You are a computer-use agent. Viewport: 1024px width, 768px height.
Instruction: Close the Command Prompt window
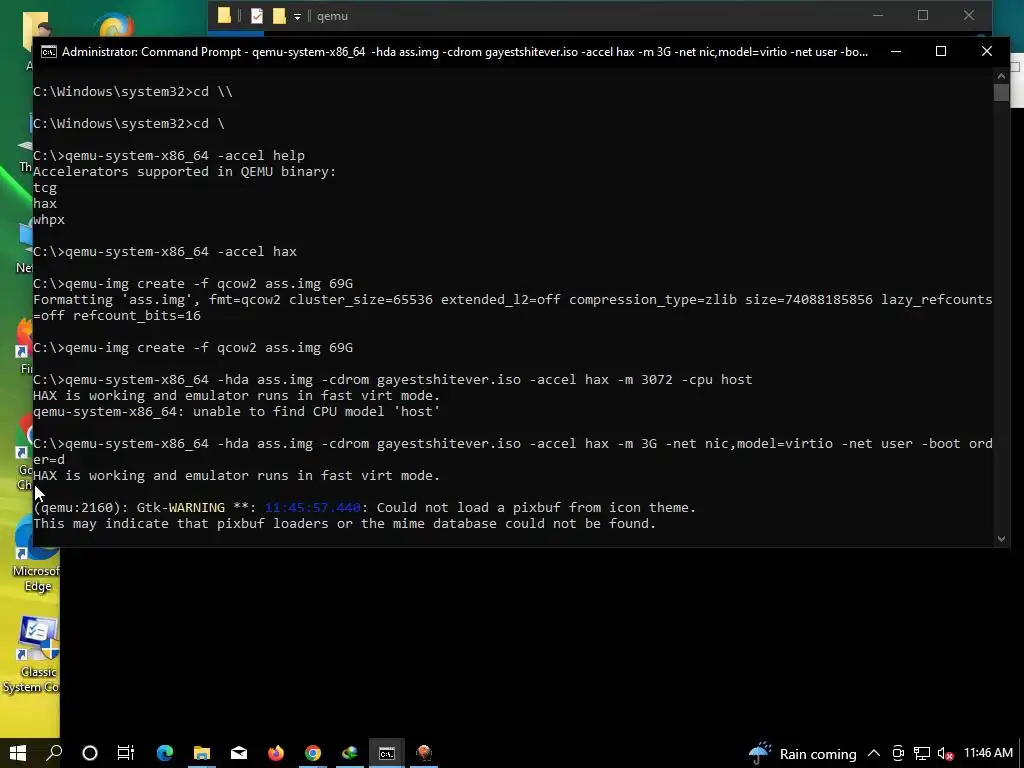[987, 52]
